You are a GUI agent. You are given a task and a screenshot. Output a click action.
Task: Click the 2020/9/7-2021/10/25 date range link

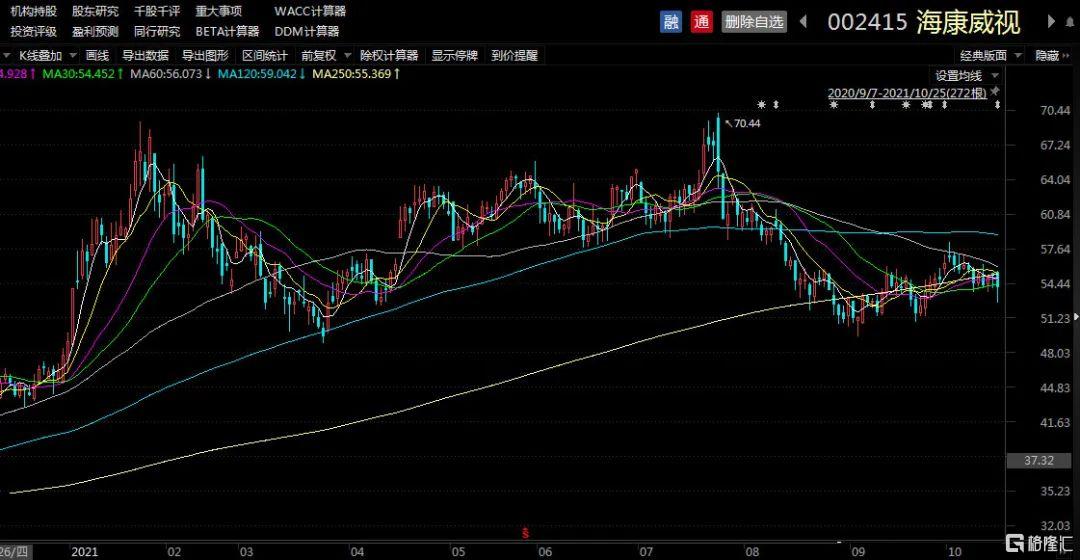(x=907, y=93)
